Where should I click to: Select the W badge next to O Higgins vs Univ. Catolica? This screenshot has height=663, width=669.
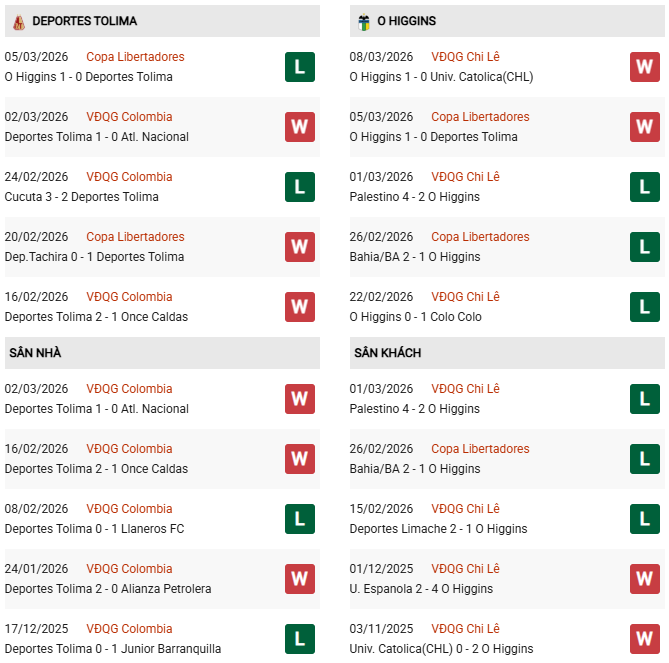[644, 67]
